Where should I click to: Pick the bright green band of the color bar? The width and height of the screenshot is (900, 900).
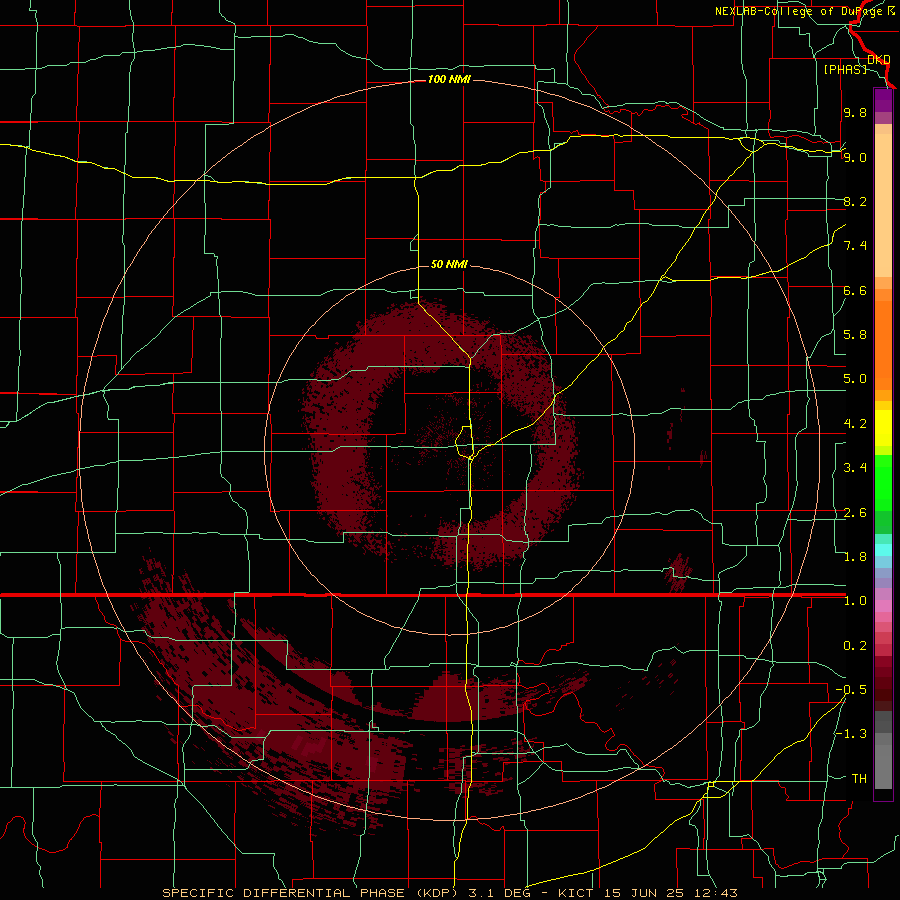pos(883,482)
